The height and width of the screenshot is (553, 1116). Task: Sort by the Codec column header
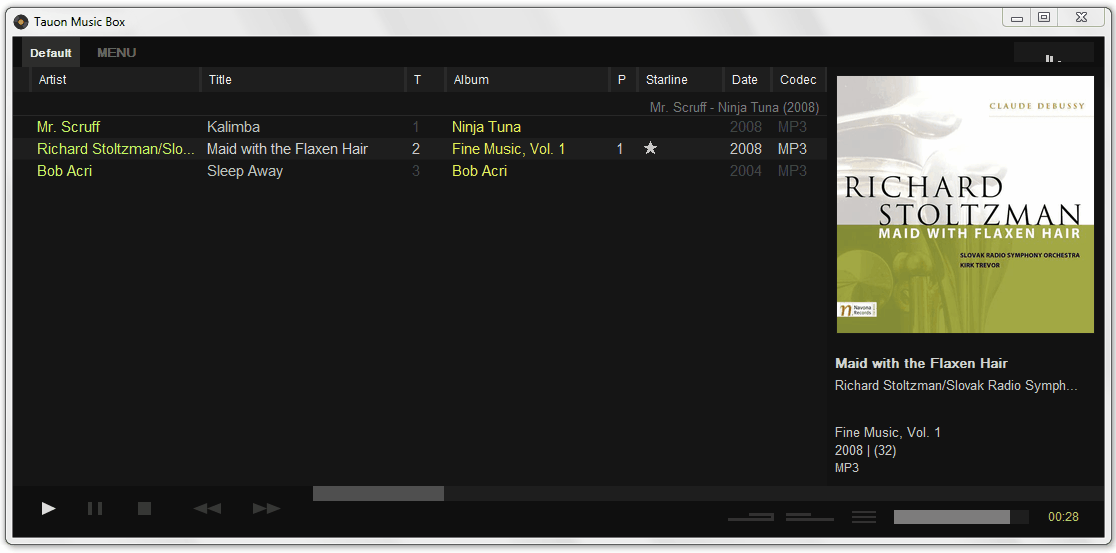point(799,80)
